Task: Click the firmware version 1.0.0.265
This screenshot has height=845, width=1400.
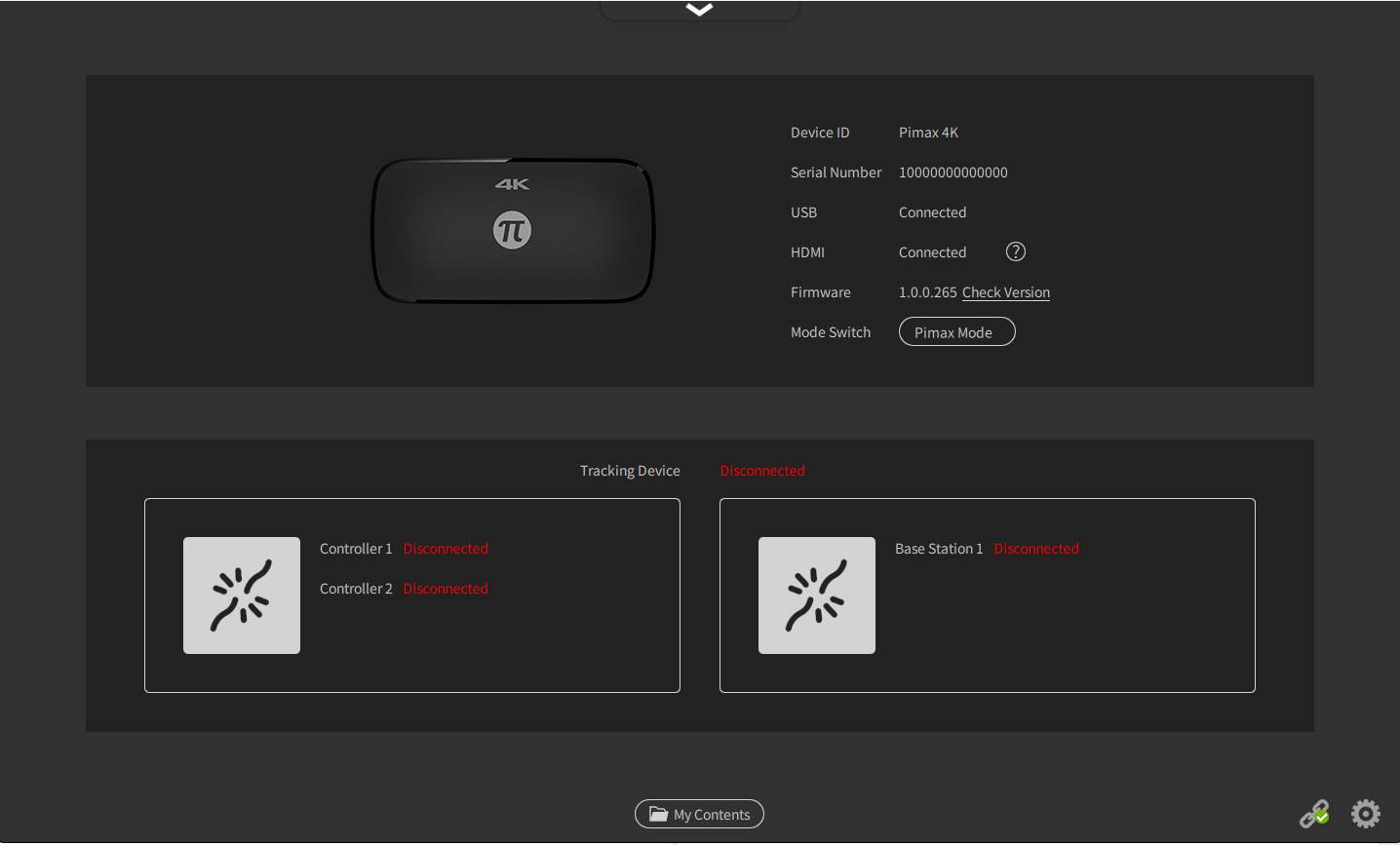Action: (x=928, y=292)
